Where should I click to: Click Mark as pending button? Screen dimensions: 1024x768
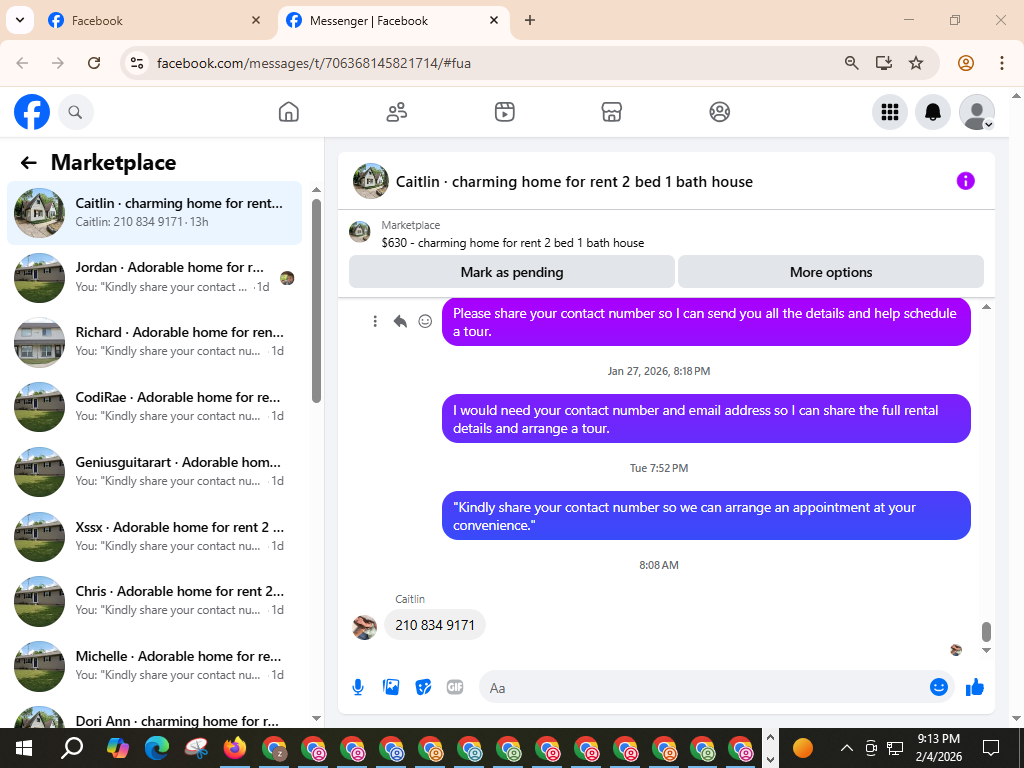(x=511, y=272)
